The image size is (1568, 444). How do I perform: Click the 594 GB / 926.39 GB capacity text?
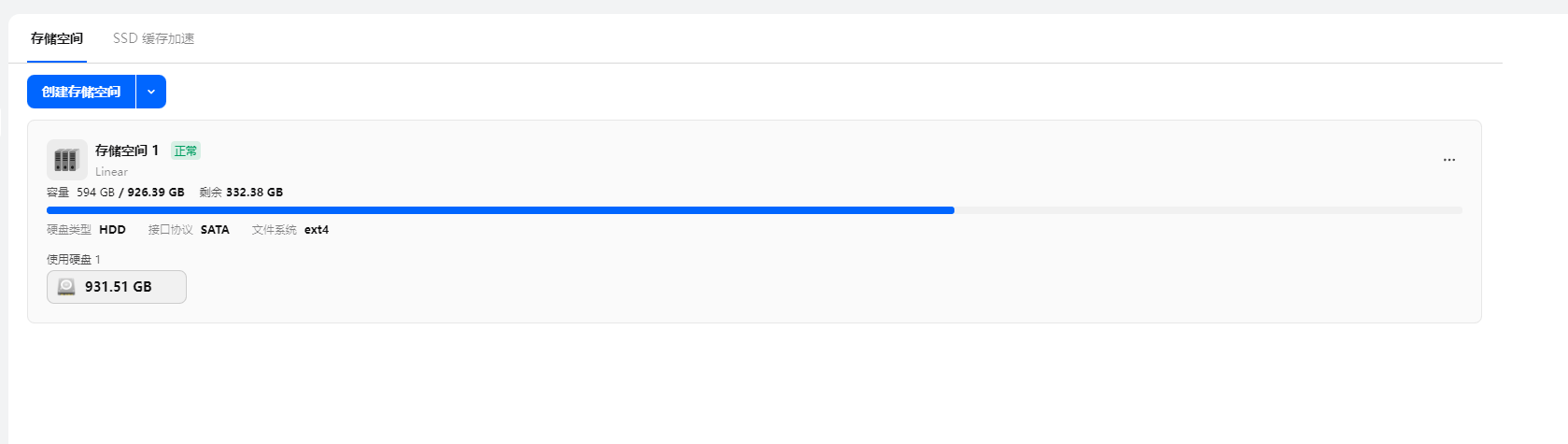coord(131,193)
